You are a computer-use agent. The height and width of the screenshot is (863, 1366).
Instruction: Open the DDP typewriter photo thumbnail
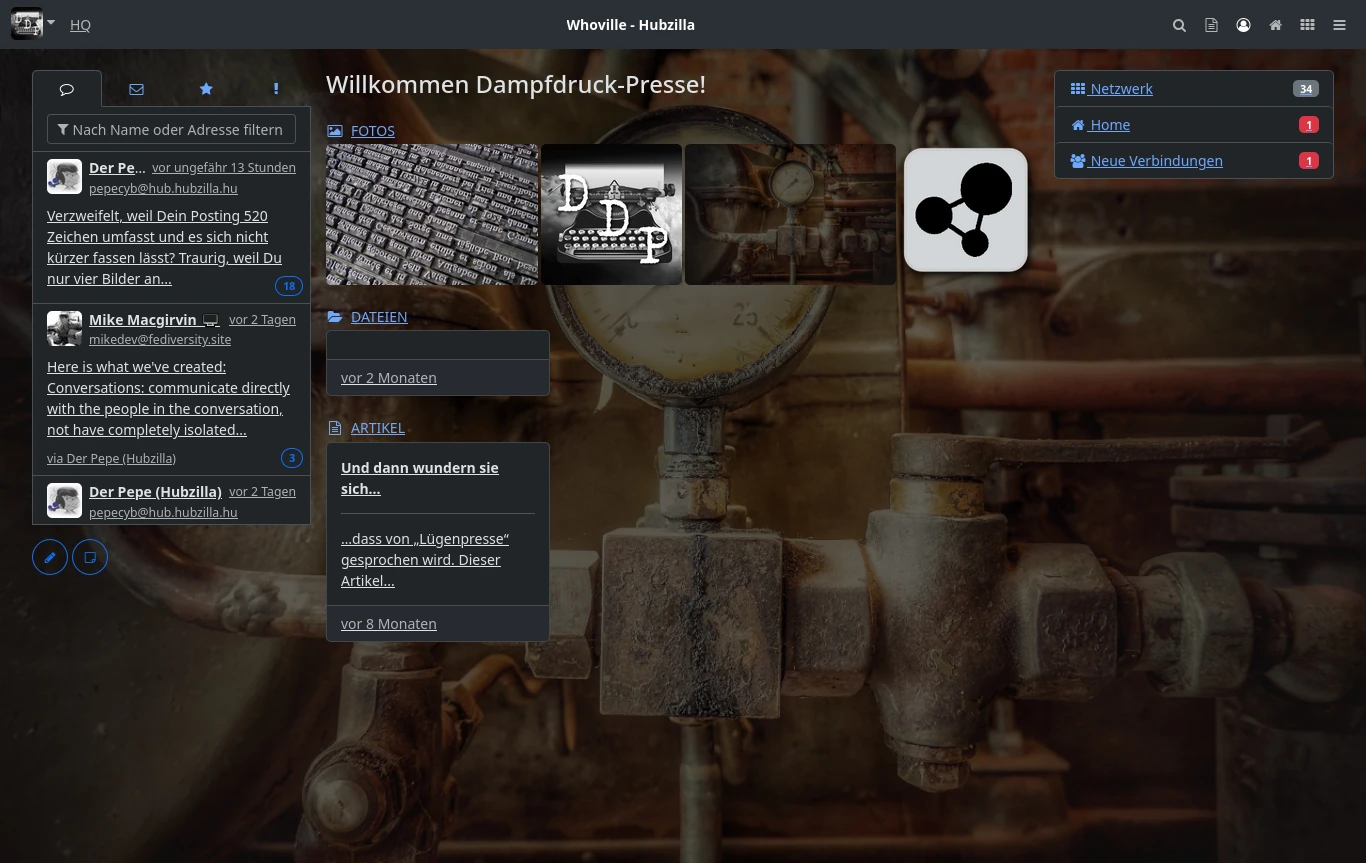coord(611,214)
